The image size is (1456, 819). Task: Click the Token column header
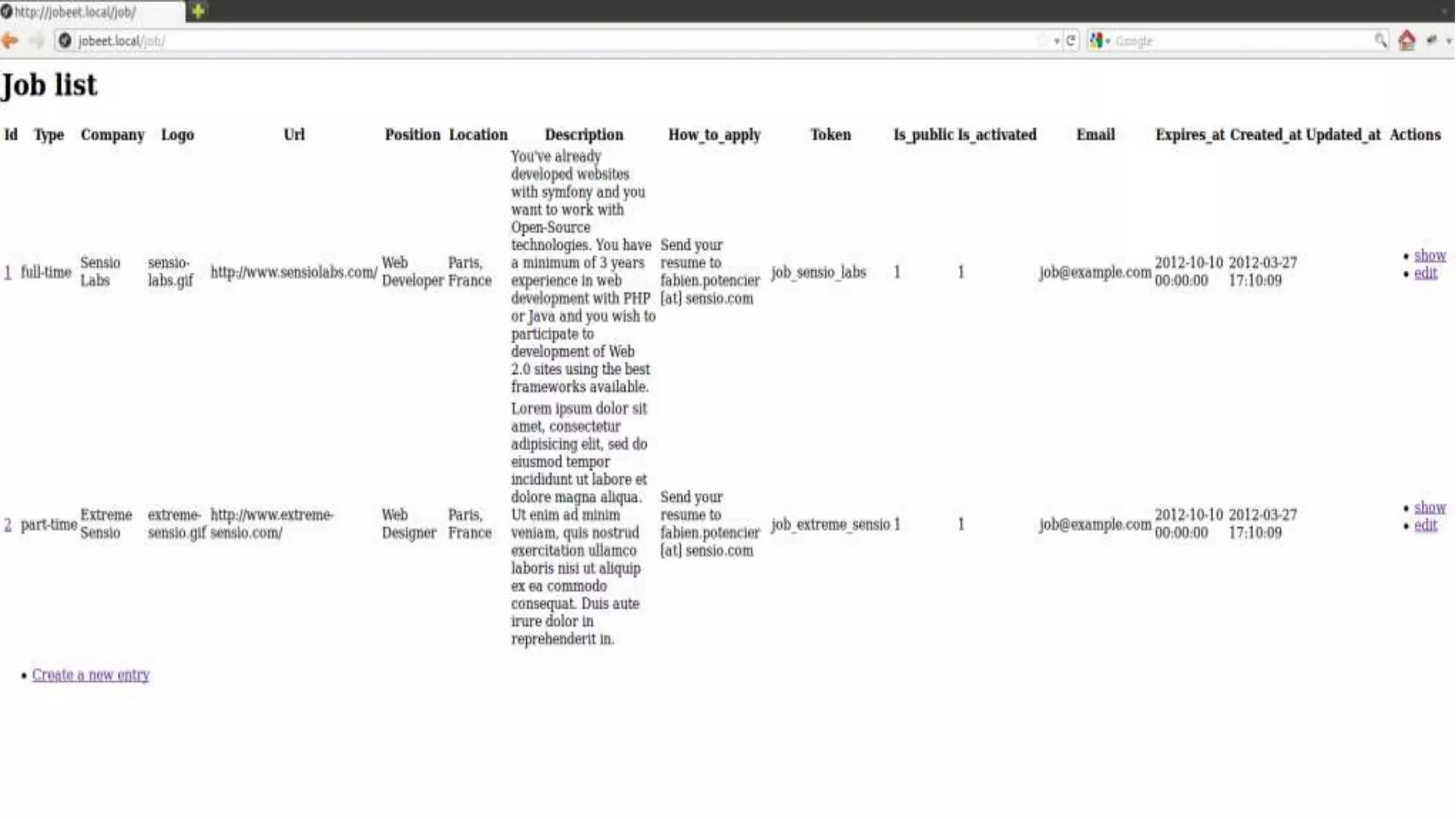tap(830, 134)
